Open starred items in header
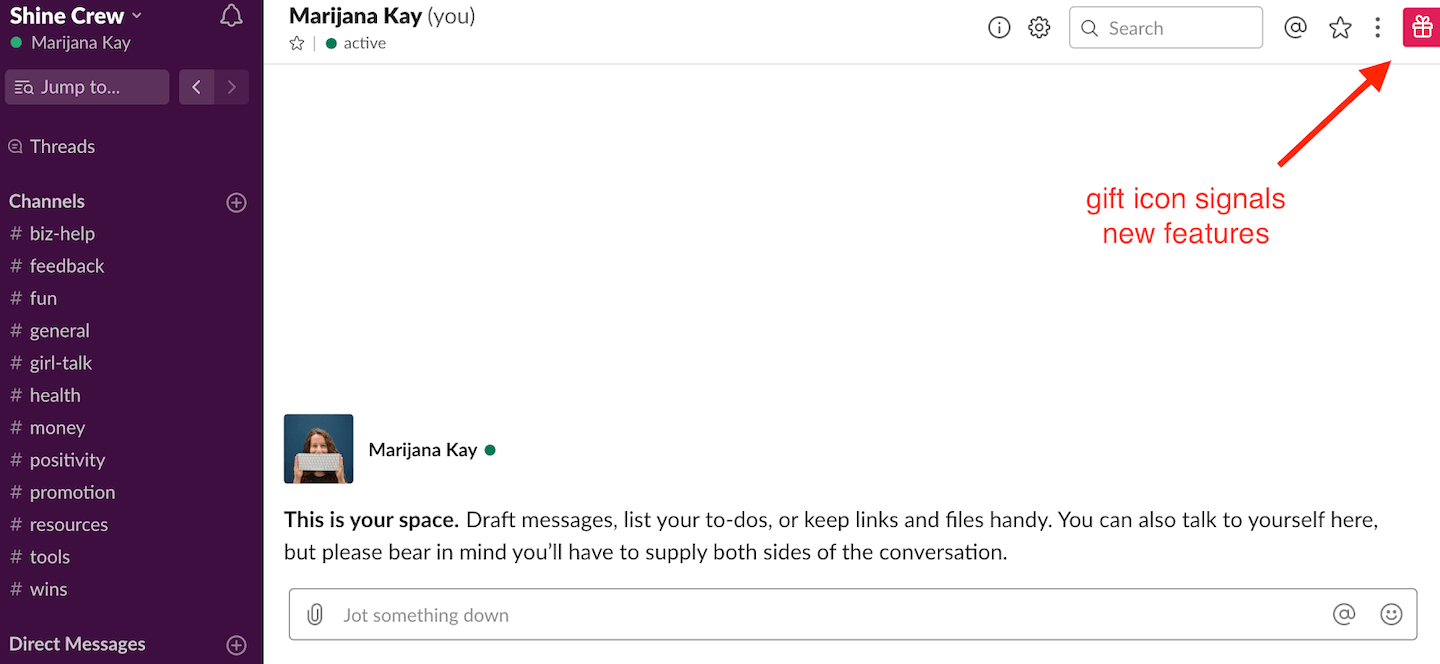This screenshot has height=664, width=1440. click(1340, 28)
